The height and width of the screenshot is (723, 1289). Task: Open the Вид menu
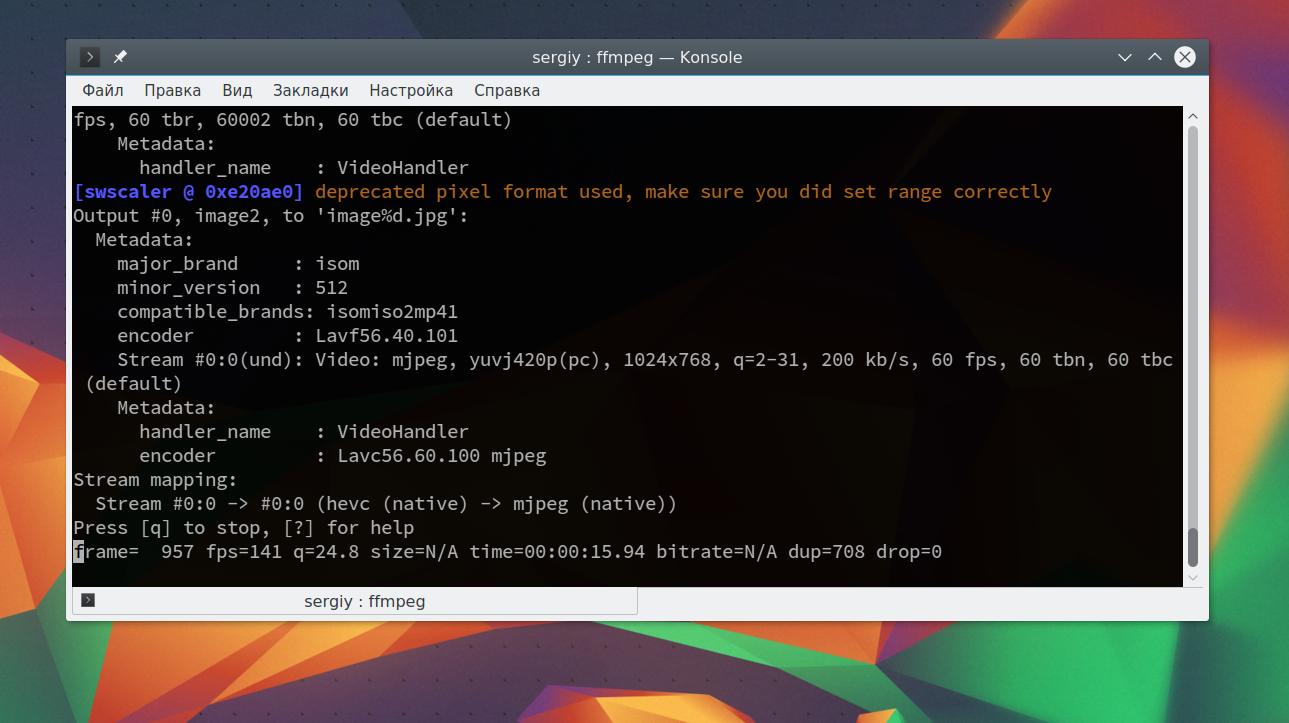(237, 90)
